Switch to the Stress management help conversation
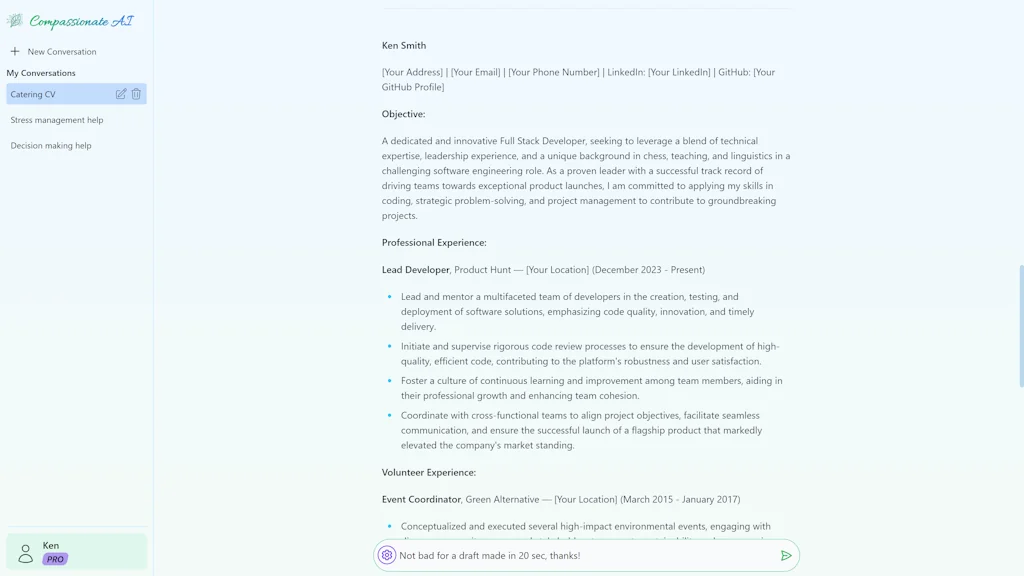1024x576 pixels. click(x=57, y=120)
